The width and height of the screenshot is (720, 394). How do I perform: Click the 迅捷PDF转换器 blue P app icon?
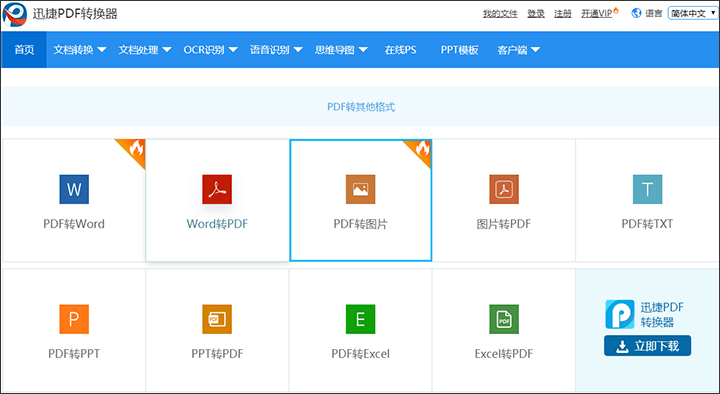coord(620,314)
